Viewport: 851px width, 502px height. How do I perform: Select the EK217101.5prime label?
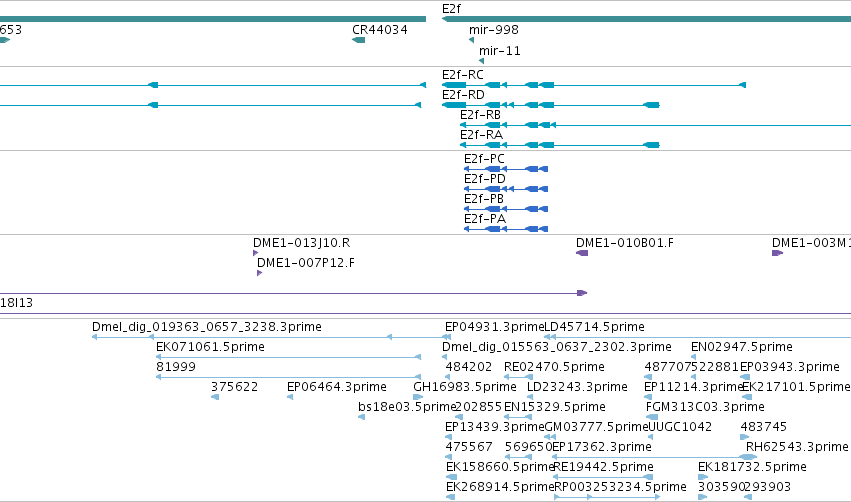796,387
